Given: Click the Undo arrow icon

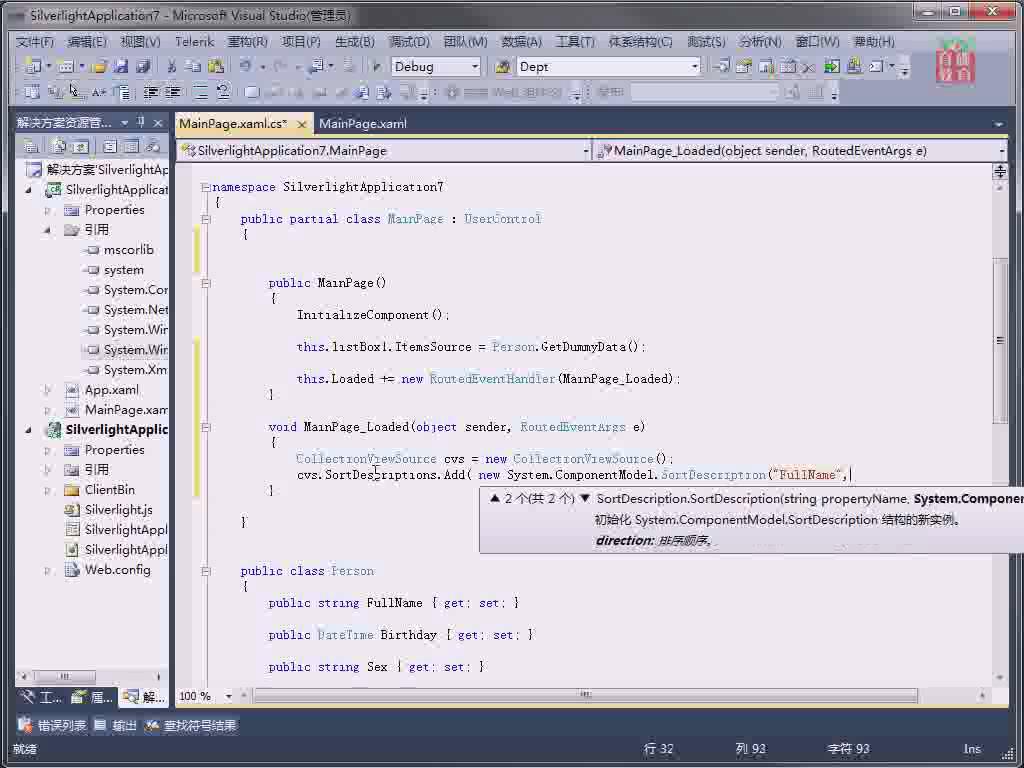Looking at the screenshot, I should [246, 66].
